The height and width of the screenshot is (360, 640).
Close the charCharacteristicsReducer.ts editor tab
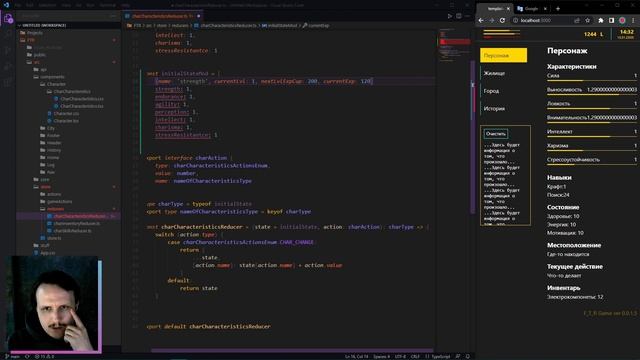(199, 16)
